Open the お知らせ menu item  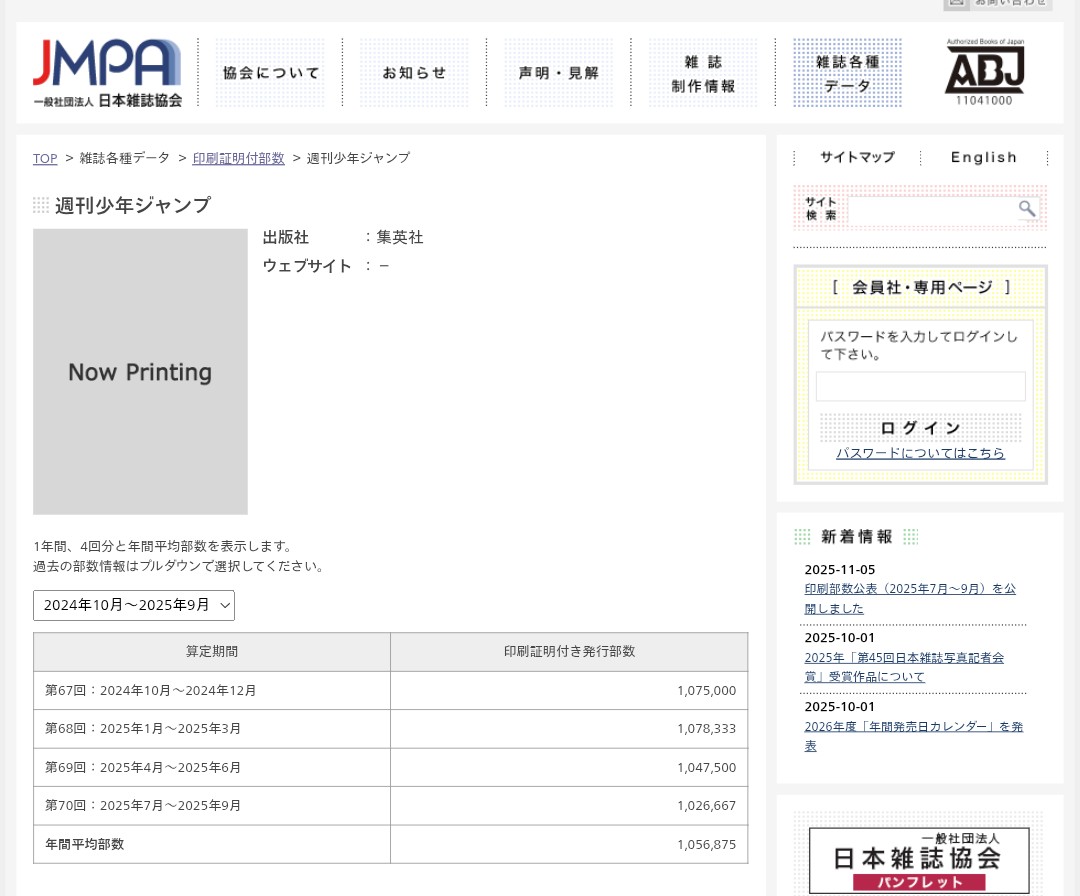coord(414,73)
